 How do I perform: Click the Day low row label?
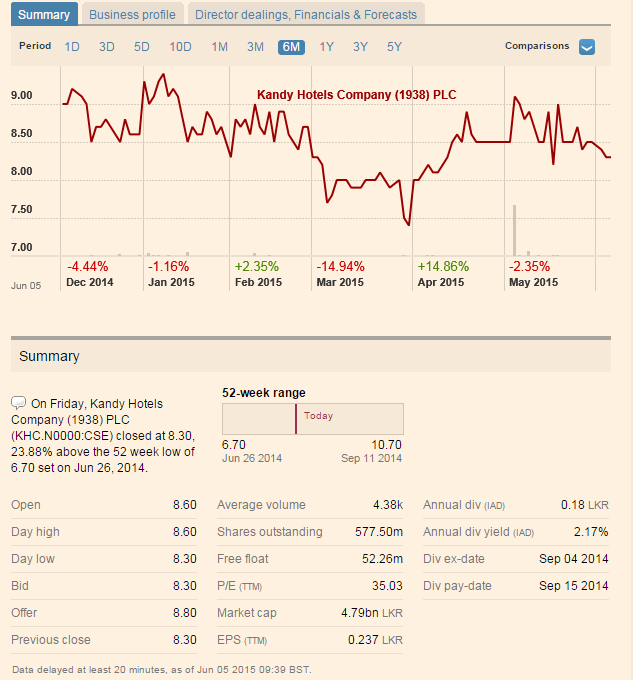coord(33,559)
